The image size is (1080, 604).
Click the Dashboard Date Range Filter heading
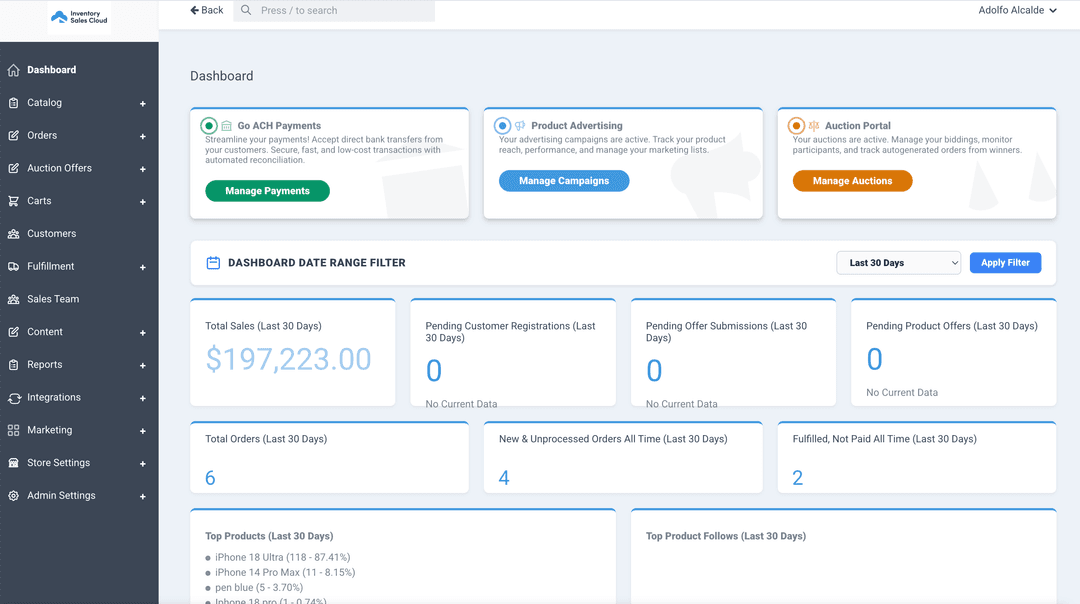317,262
